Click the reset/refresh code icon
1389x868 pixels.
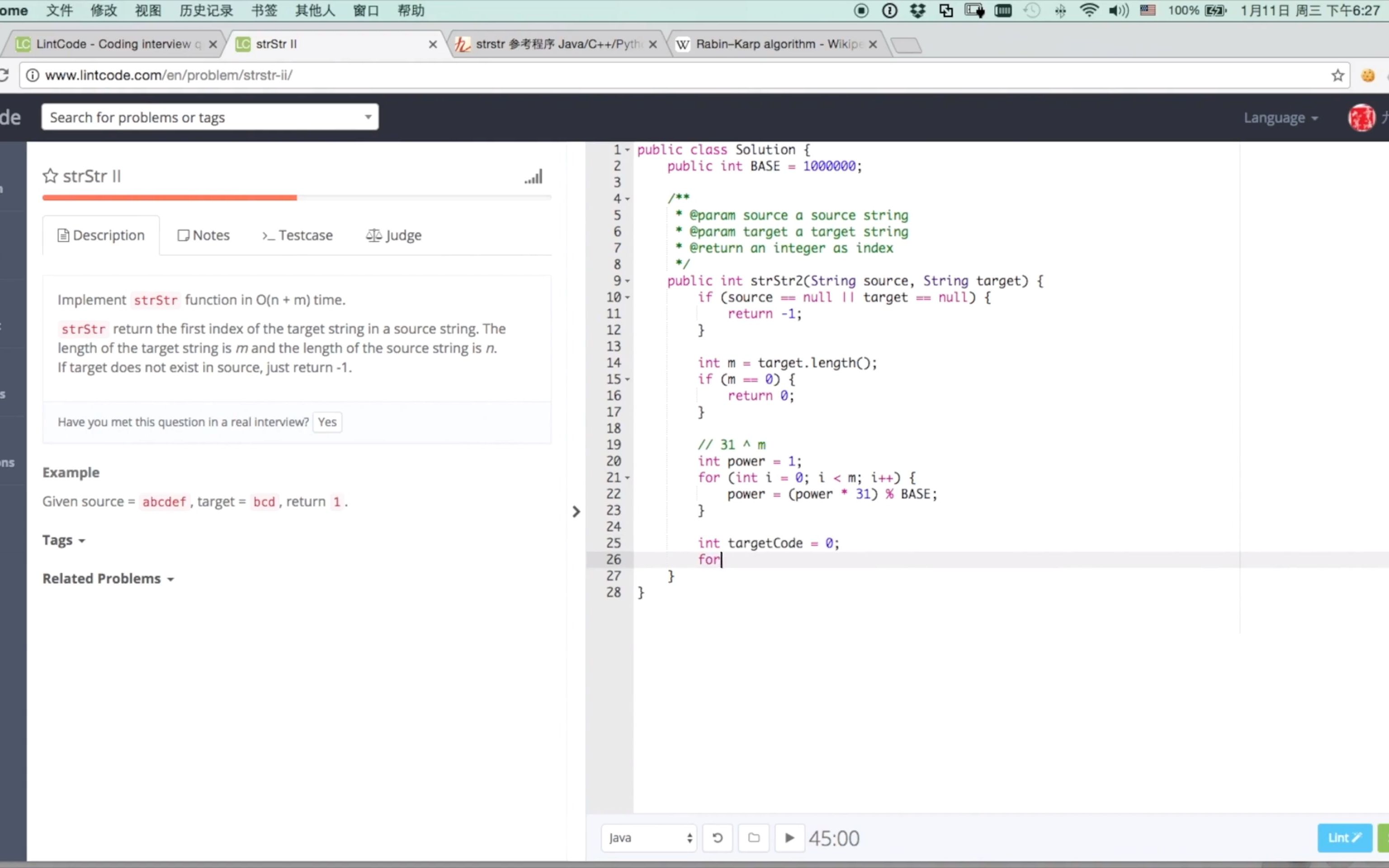718,838
